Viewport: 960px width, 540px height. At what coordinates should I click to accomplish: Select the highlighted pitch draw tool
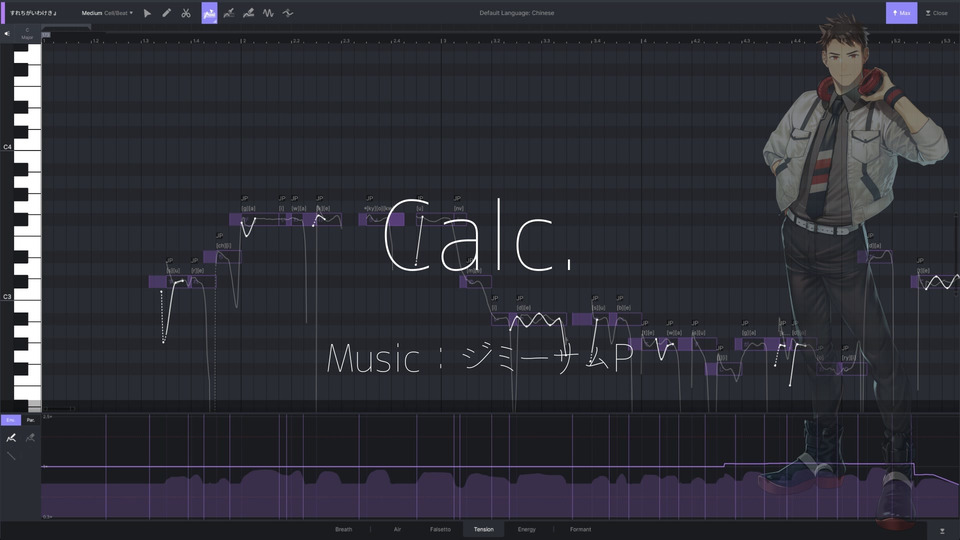[209, 13]
